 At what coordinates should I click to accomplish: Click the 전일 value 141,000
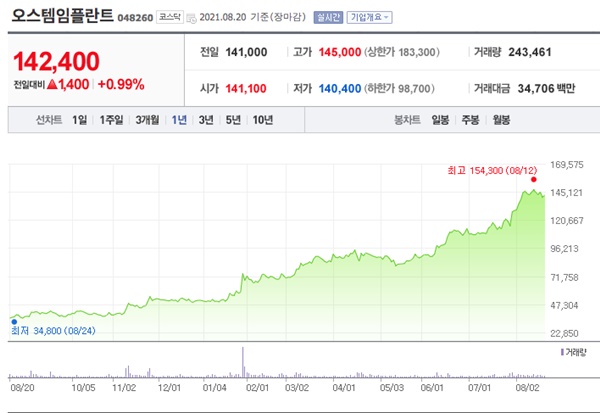(246, 52)
